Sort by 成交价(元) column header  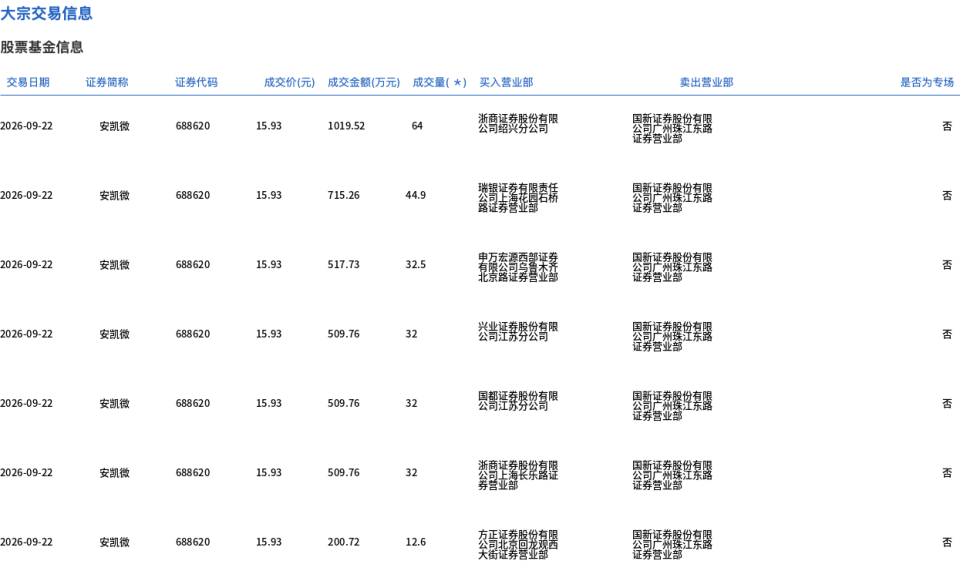[289, 82]
